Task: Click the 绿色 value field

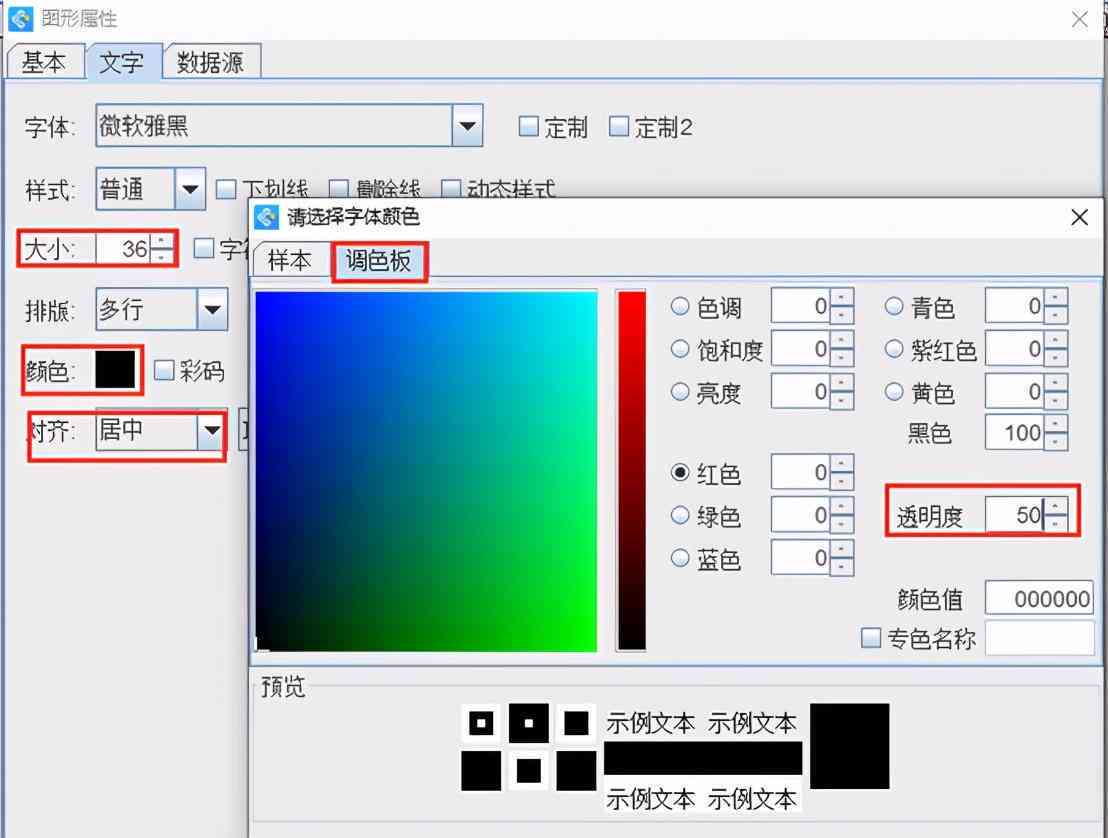Action: coord(800,515)
